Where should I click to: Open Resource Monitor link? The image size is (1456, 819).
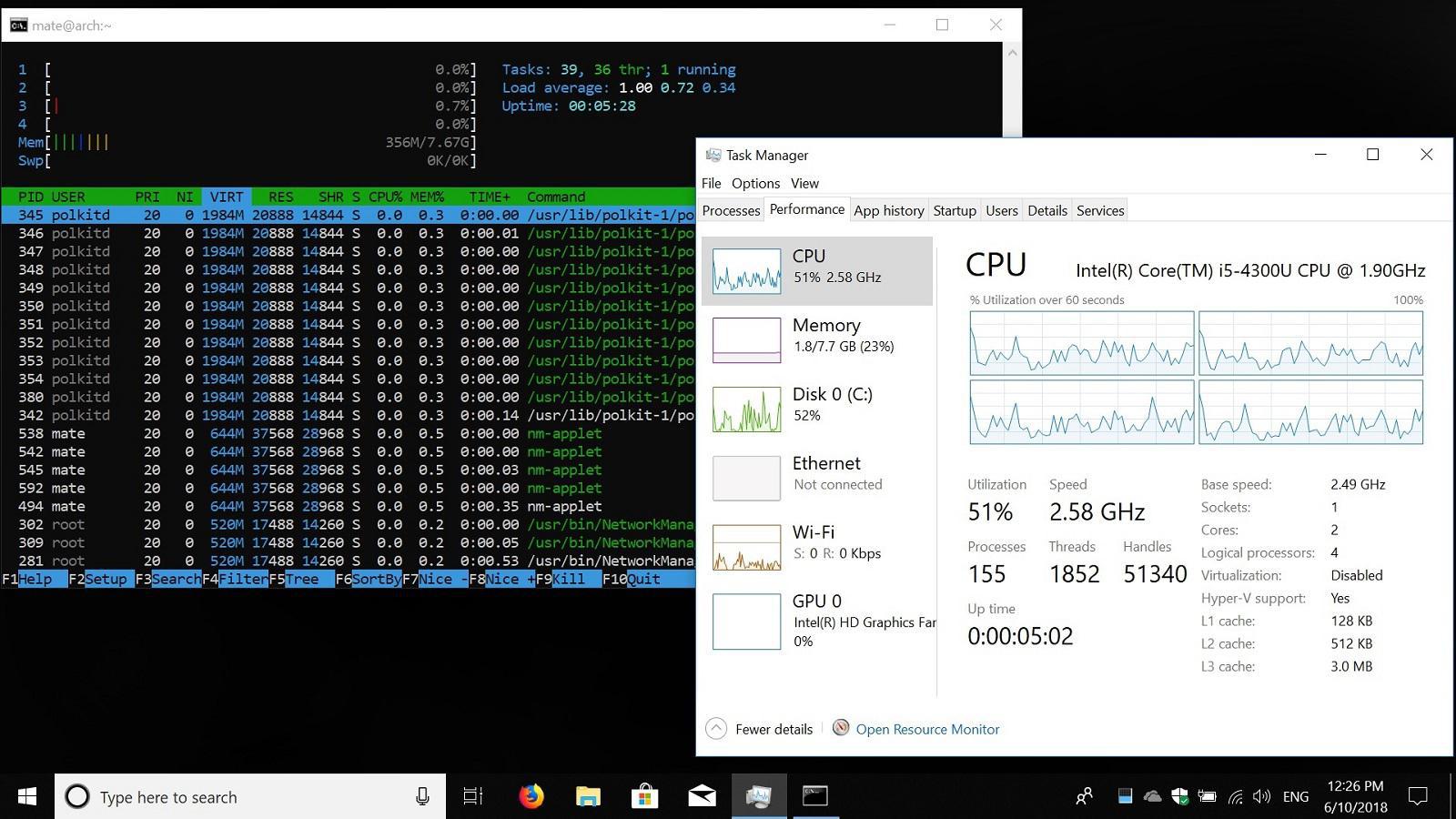pos(926,729)
